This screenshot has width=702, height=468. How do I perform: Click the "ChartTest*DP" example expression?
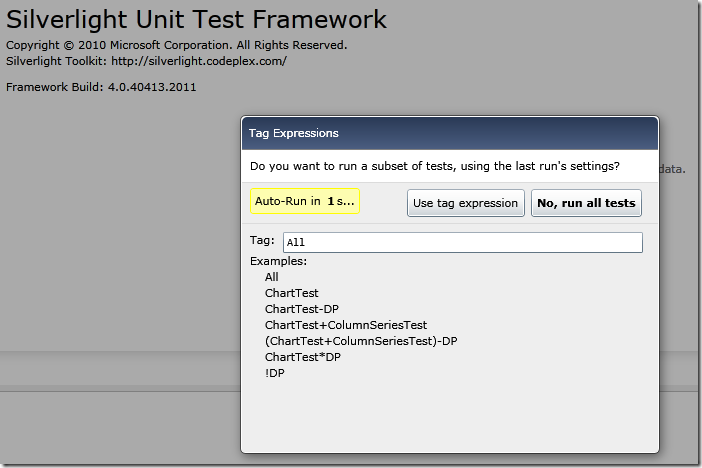[x=302, y=357]
